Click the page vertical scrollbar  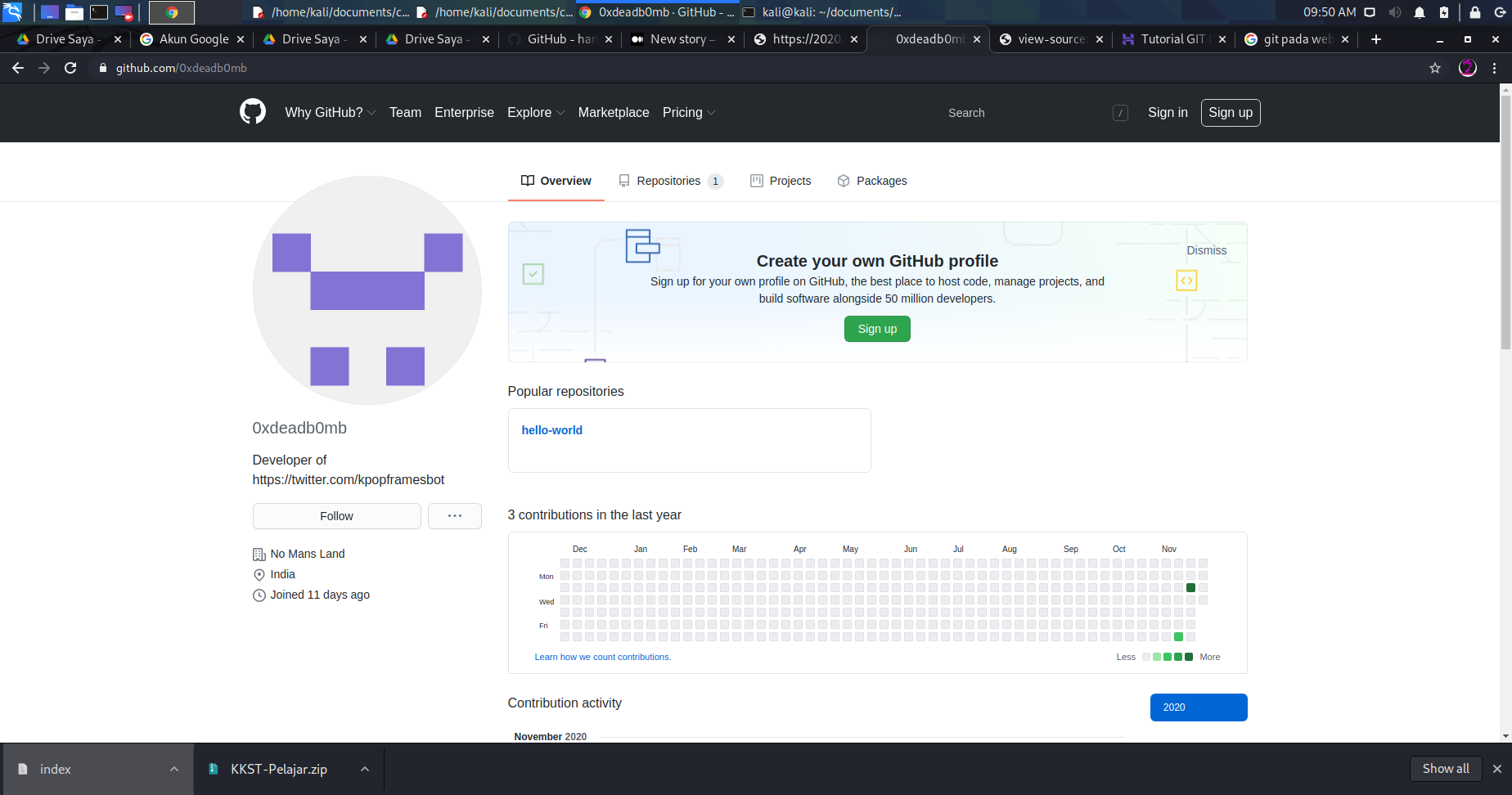[1505, 221]
